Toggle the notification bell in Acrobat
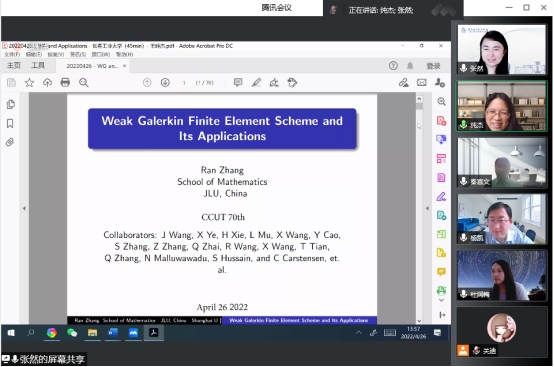Image resolution: width=554 pixels, height=367 pixels. click(x=410, y=66)
